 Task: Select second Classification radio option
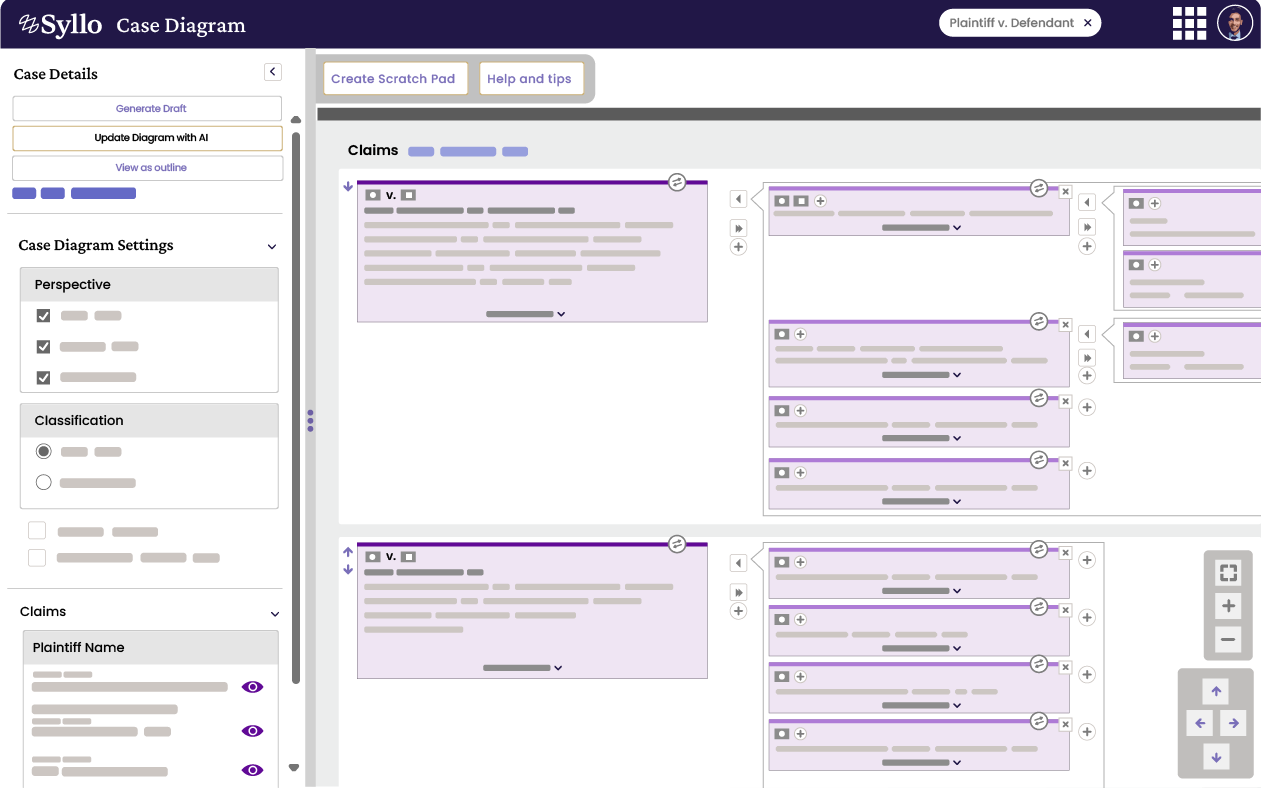point(43,483)
